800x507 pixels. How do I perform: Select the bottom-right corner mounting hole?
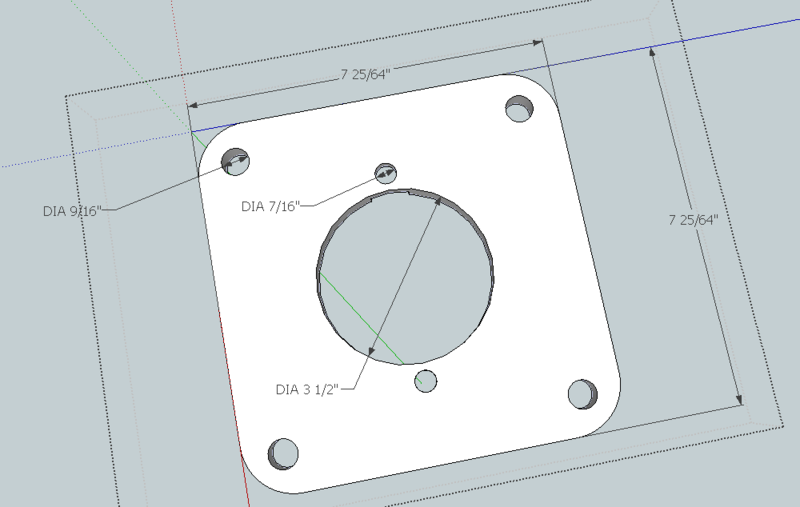click(583, 394)
